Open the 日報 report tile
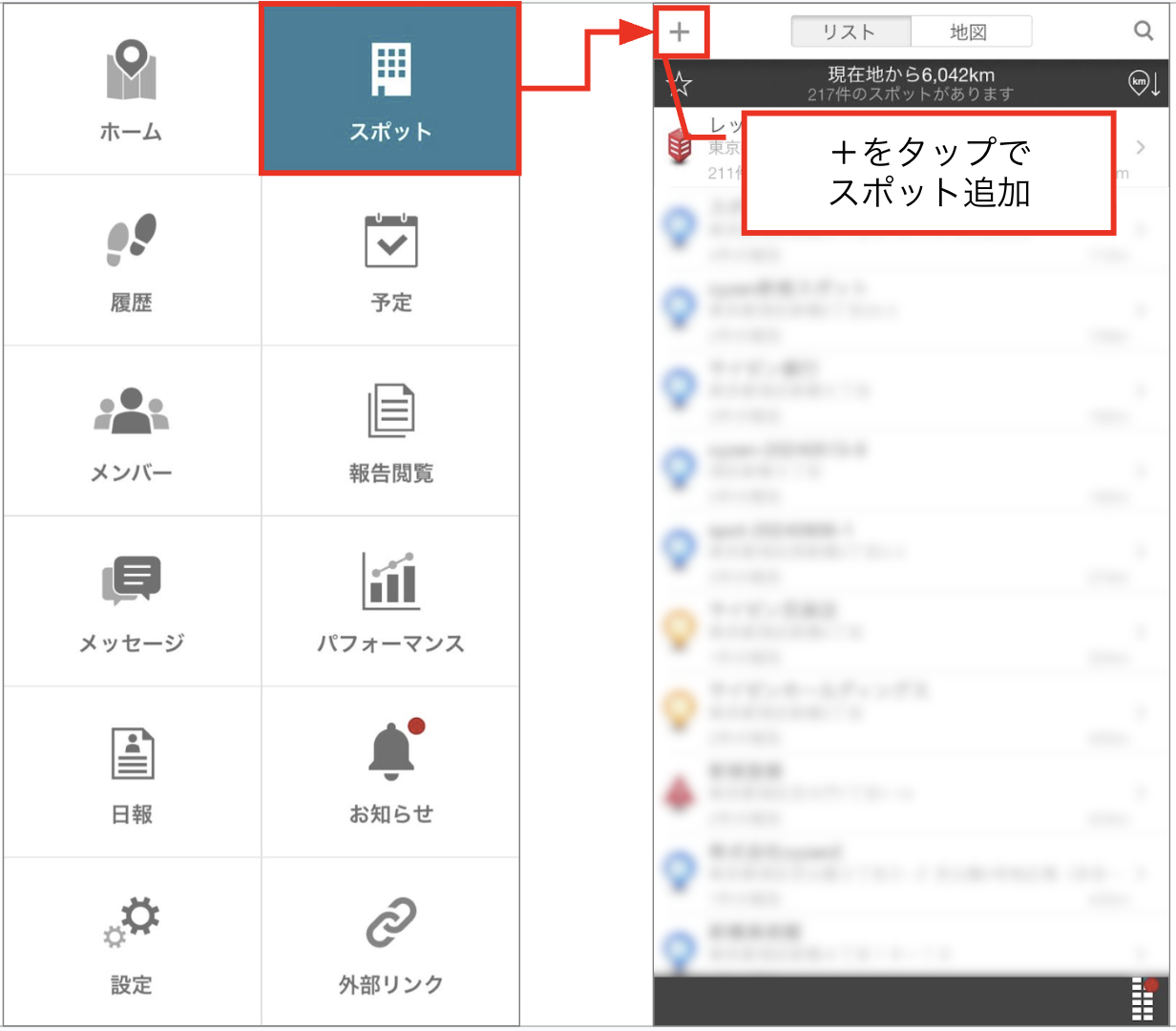 point(132,772)
